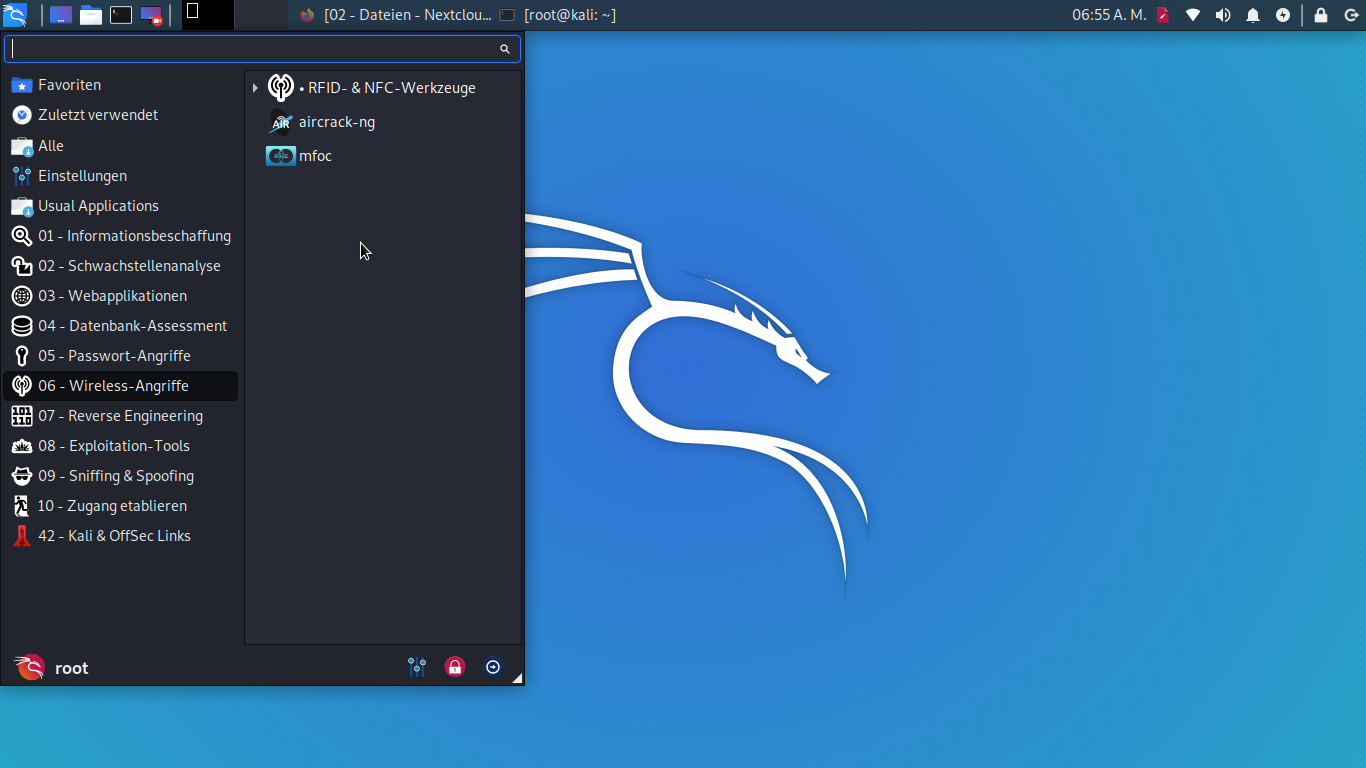
Task: Launch the terminal emulator panel icon
Action: (121, 15)
